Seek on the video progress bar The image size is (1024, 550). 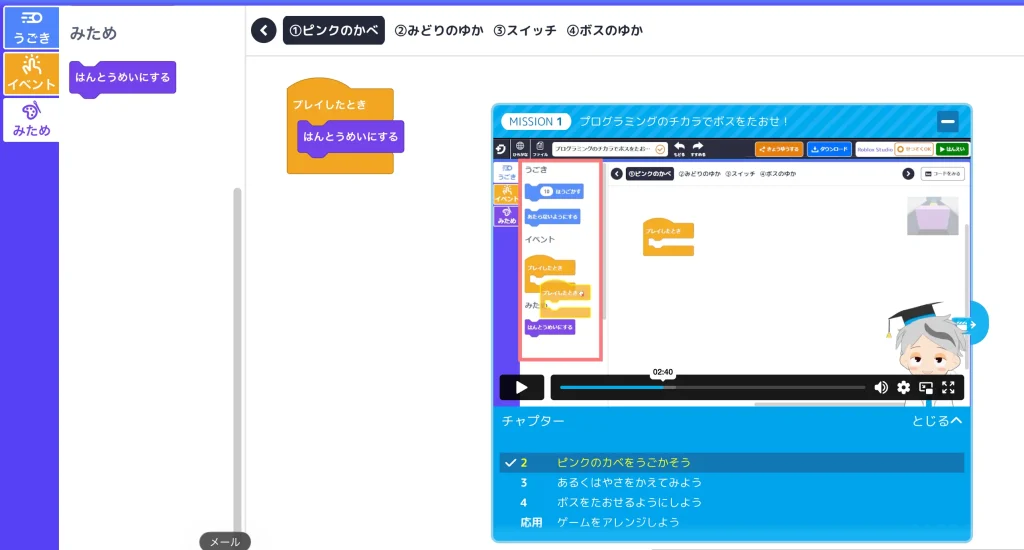[712, 387]
